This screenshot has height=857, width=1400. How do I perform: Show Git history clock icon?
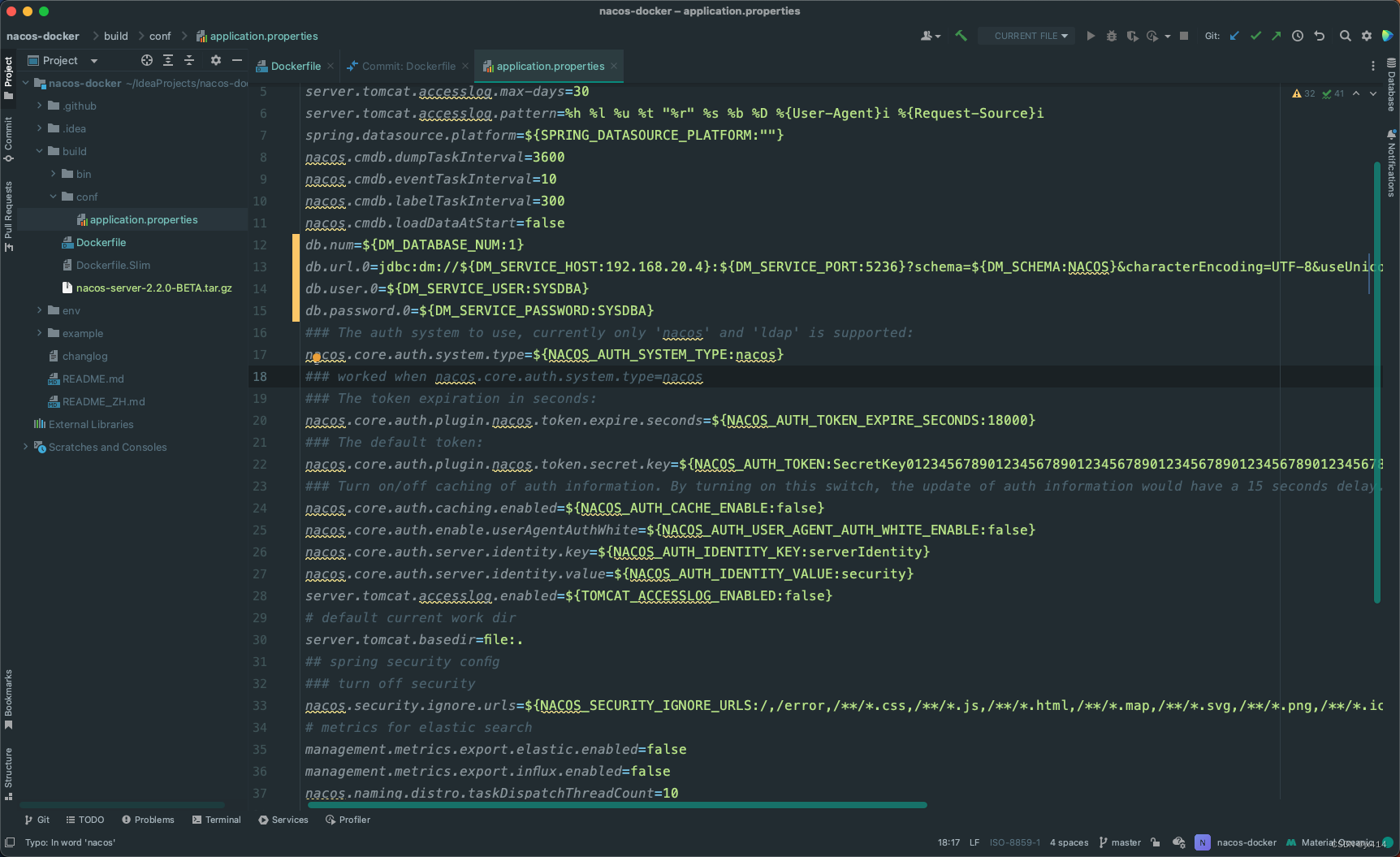[1298, 36]
